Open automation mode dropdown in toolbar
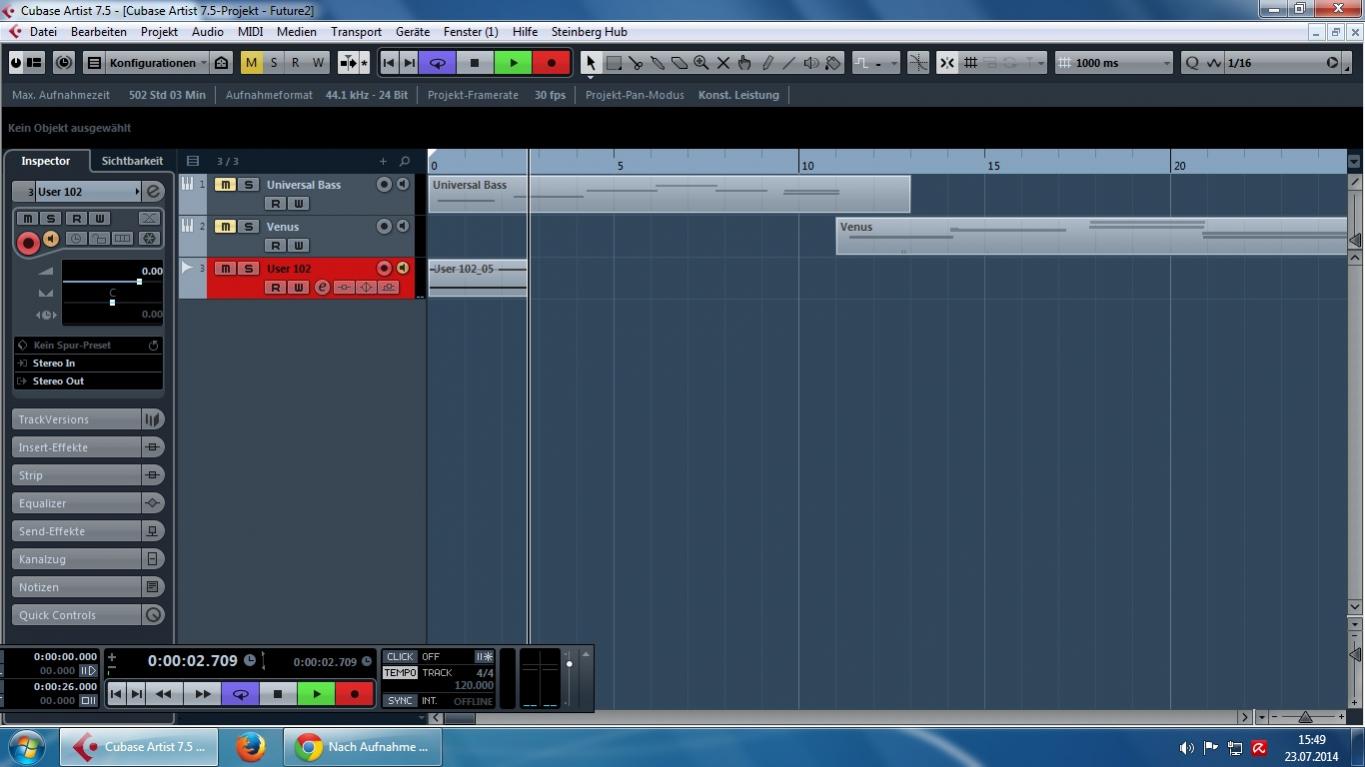 tap(875, 63)
